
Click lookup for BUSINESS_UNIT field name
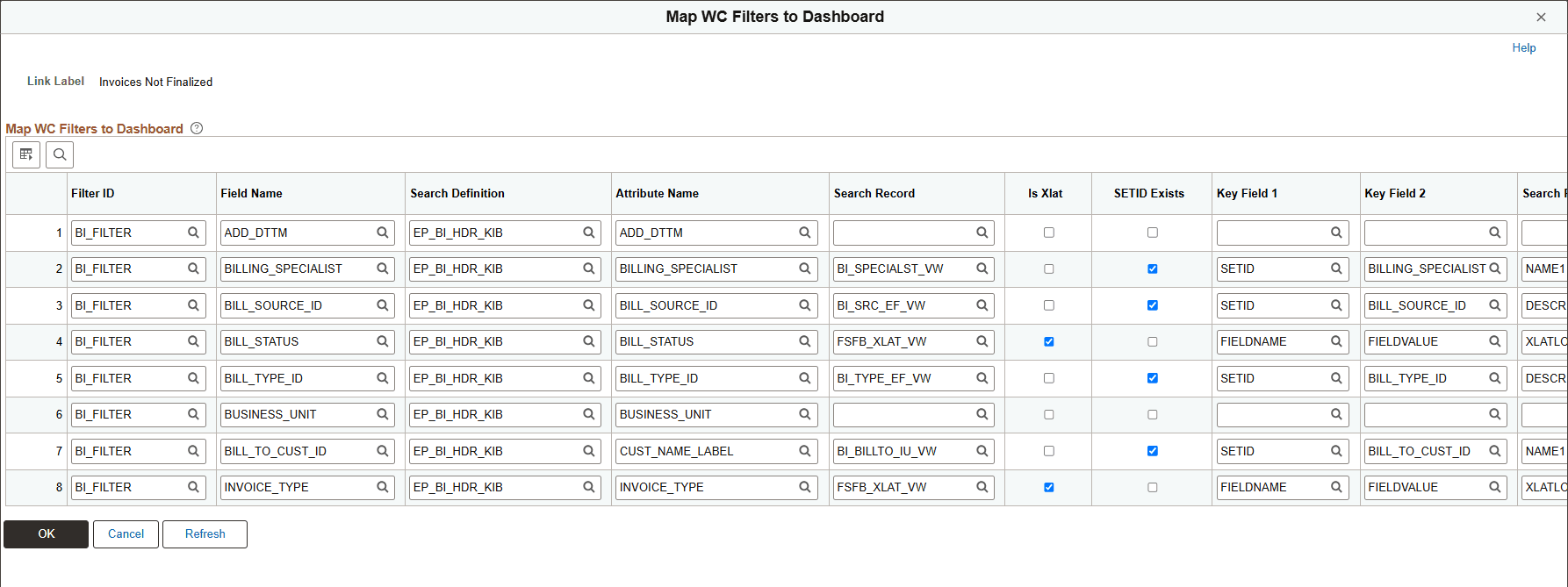coord(383,414)
